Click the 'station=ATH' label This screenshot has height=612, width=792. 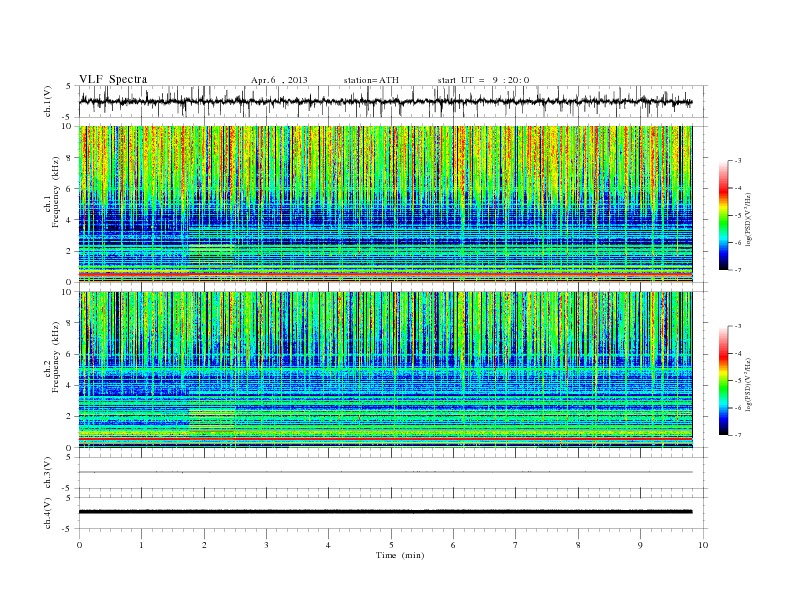(x=371, y=80)
